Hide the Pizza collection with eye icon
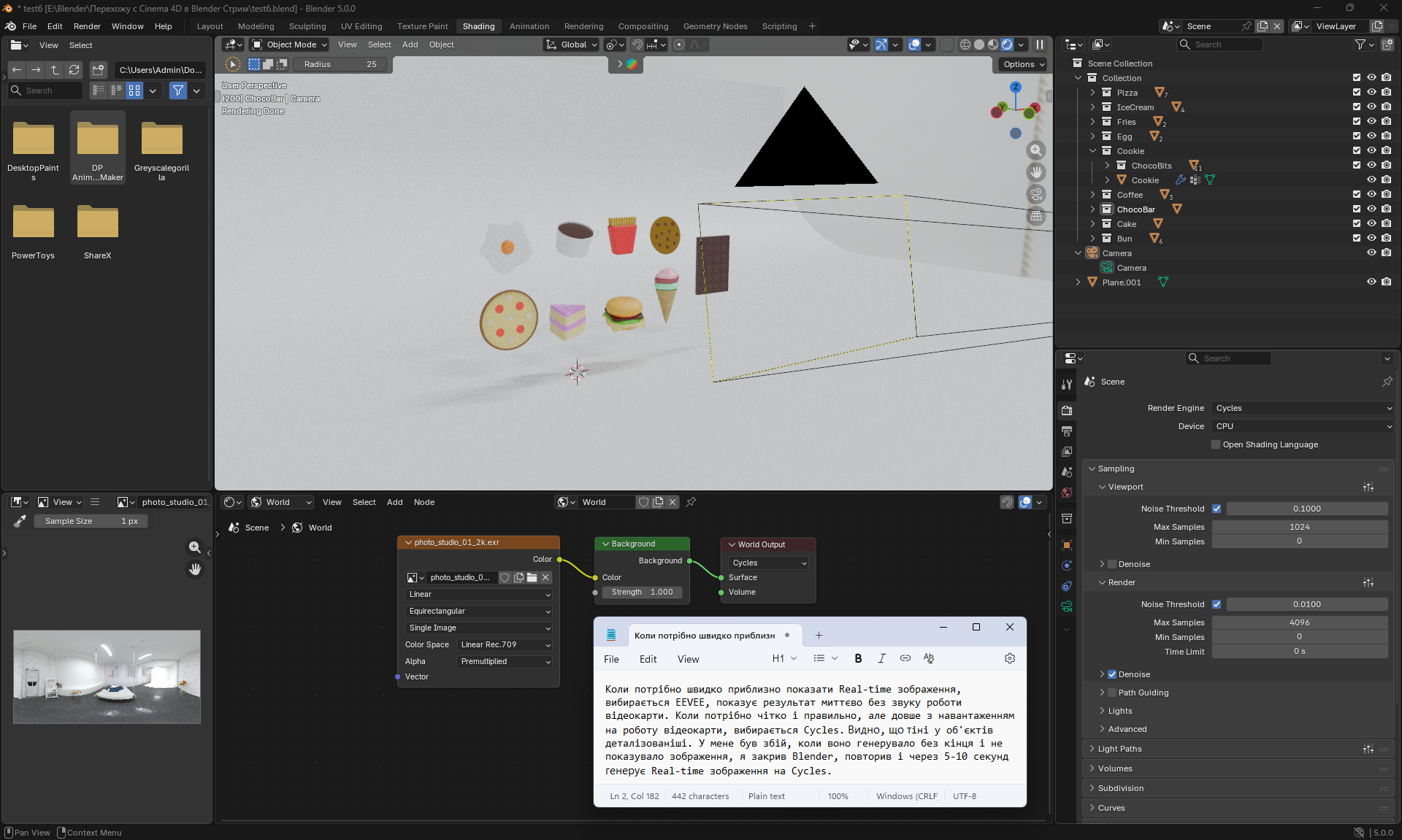Image resolution: width=1402 pixels, height=840 pixels. [1371, 93]
